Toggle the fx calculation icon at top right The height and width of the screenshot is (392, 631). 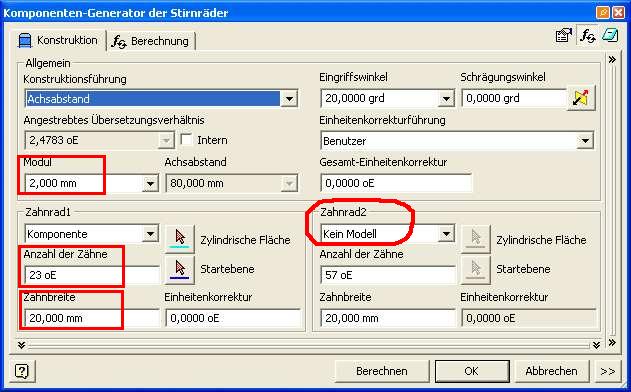tap(588, 36)
